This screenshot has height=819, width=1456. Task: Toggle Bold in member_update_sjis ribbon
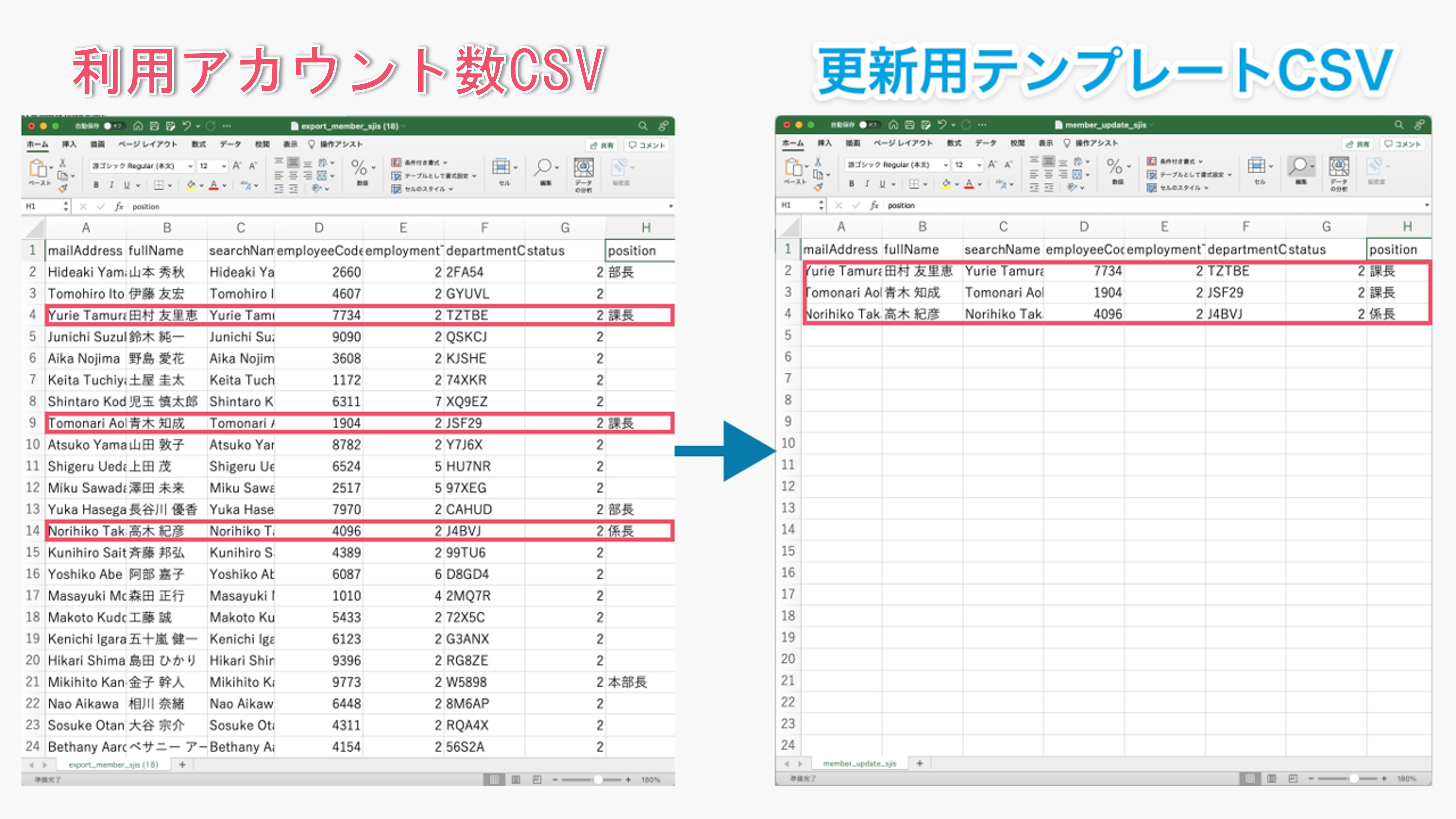851,184
